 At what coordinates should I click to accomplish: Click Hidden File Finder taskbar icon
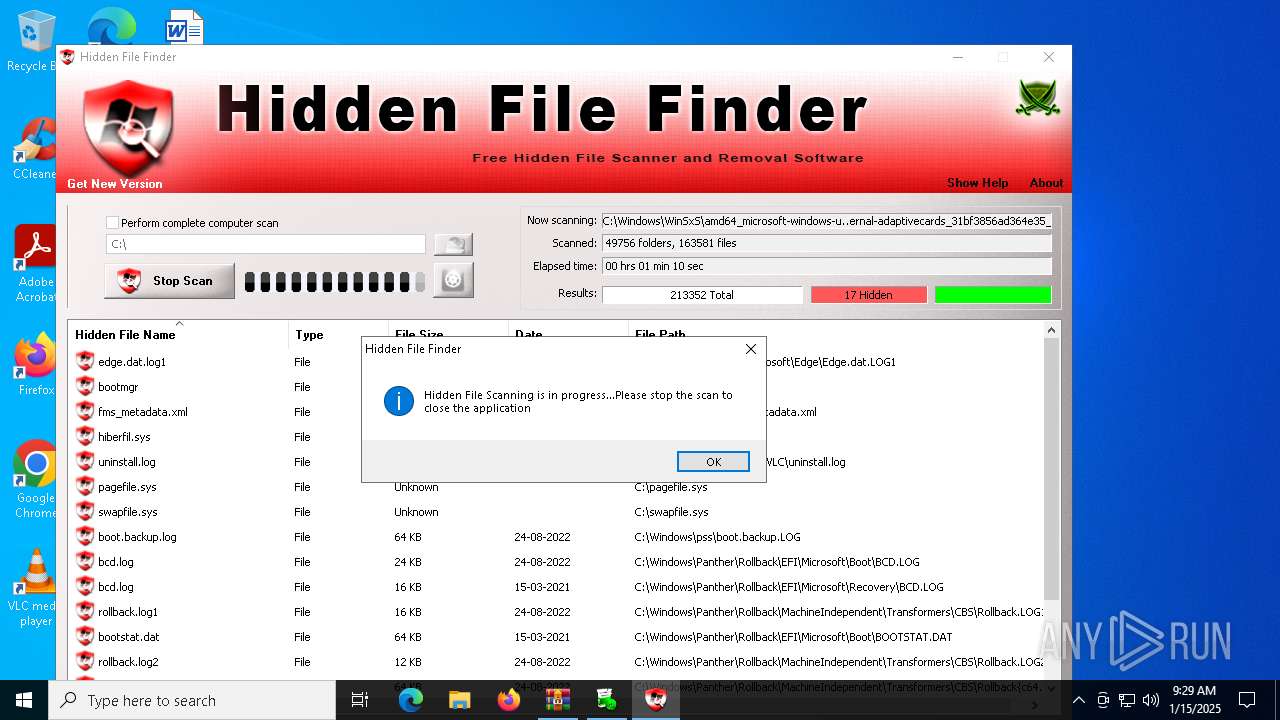coord(656,700)
